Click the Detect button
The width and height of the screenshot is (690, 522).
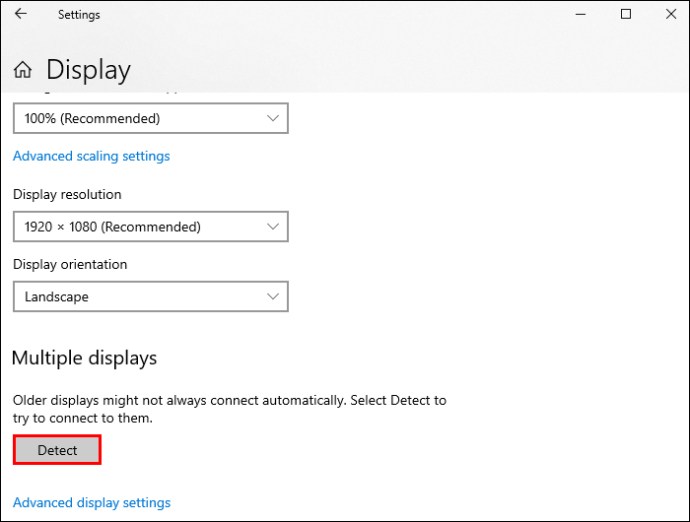(x=57, y=450)
